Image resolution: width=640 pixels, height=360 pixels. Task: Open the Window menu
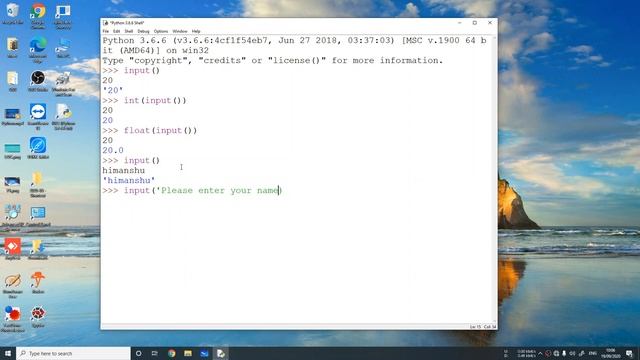click(180, 31)
